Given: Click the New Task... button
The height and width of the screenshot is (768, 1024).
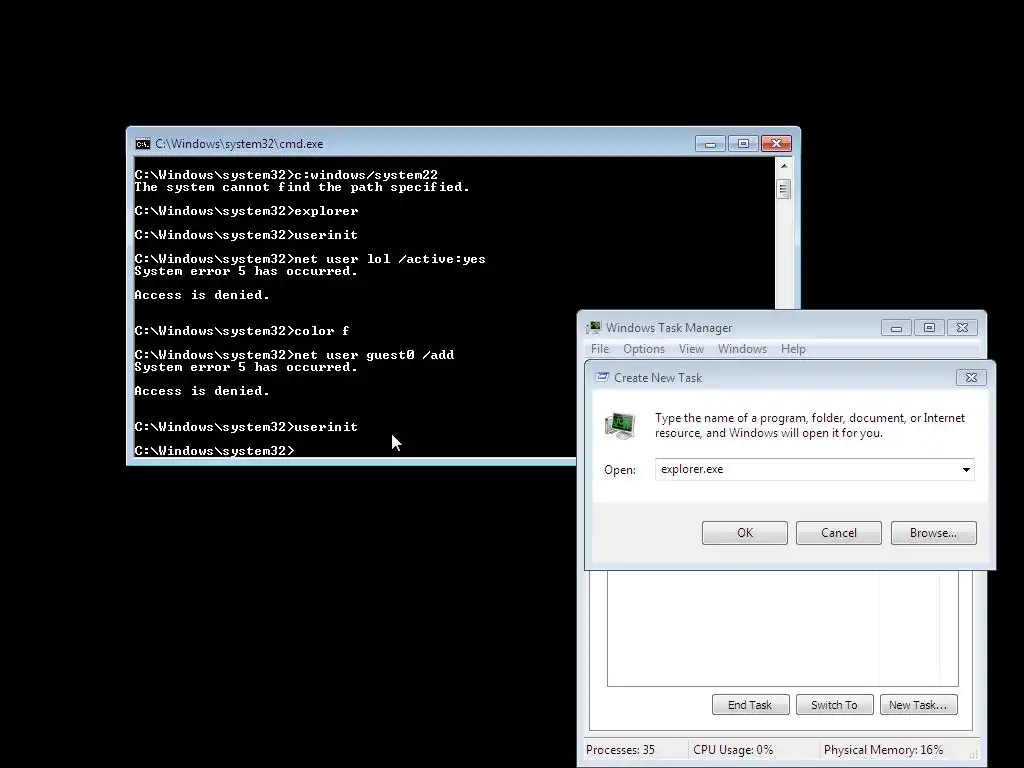Looking at the screenshot, I should click(x=918, y=705).
